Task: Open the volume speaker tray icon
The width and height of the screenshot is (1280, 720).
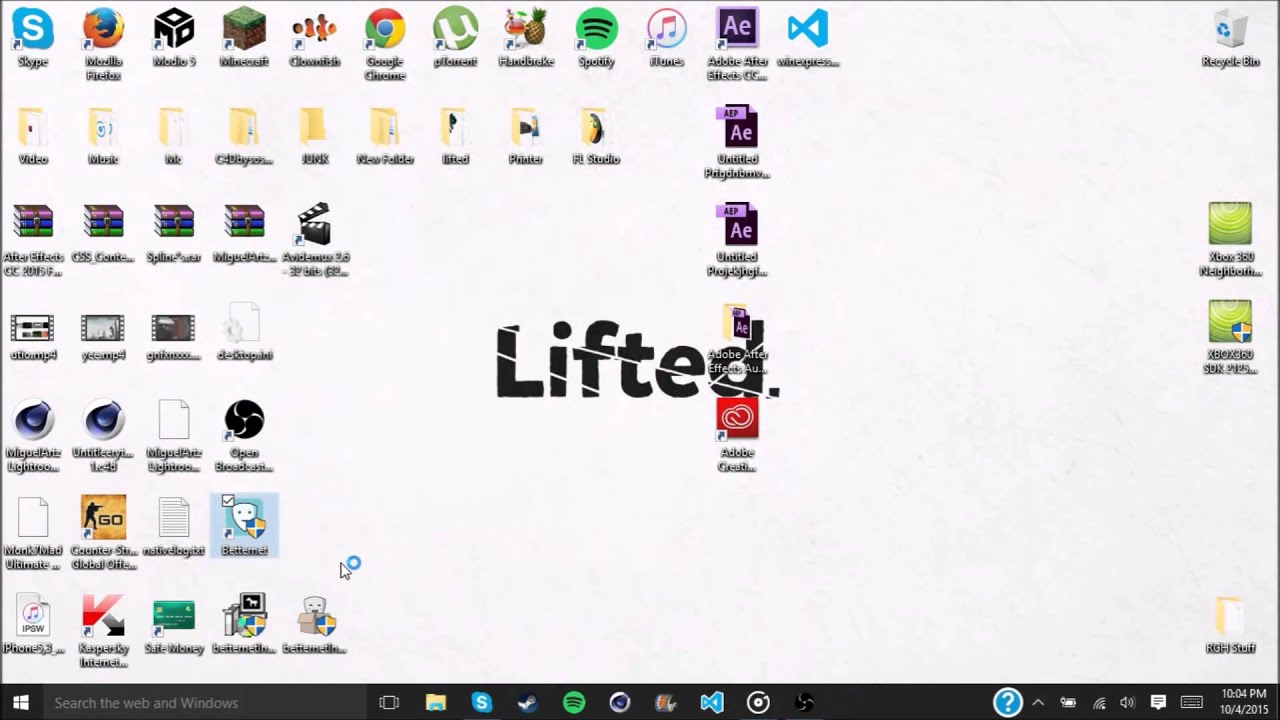Action: 1127,703
